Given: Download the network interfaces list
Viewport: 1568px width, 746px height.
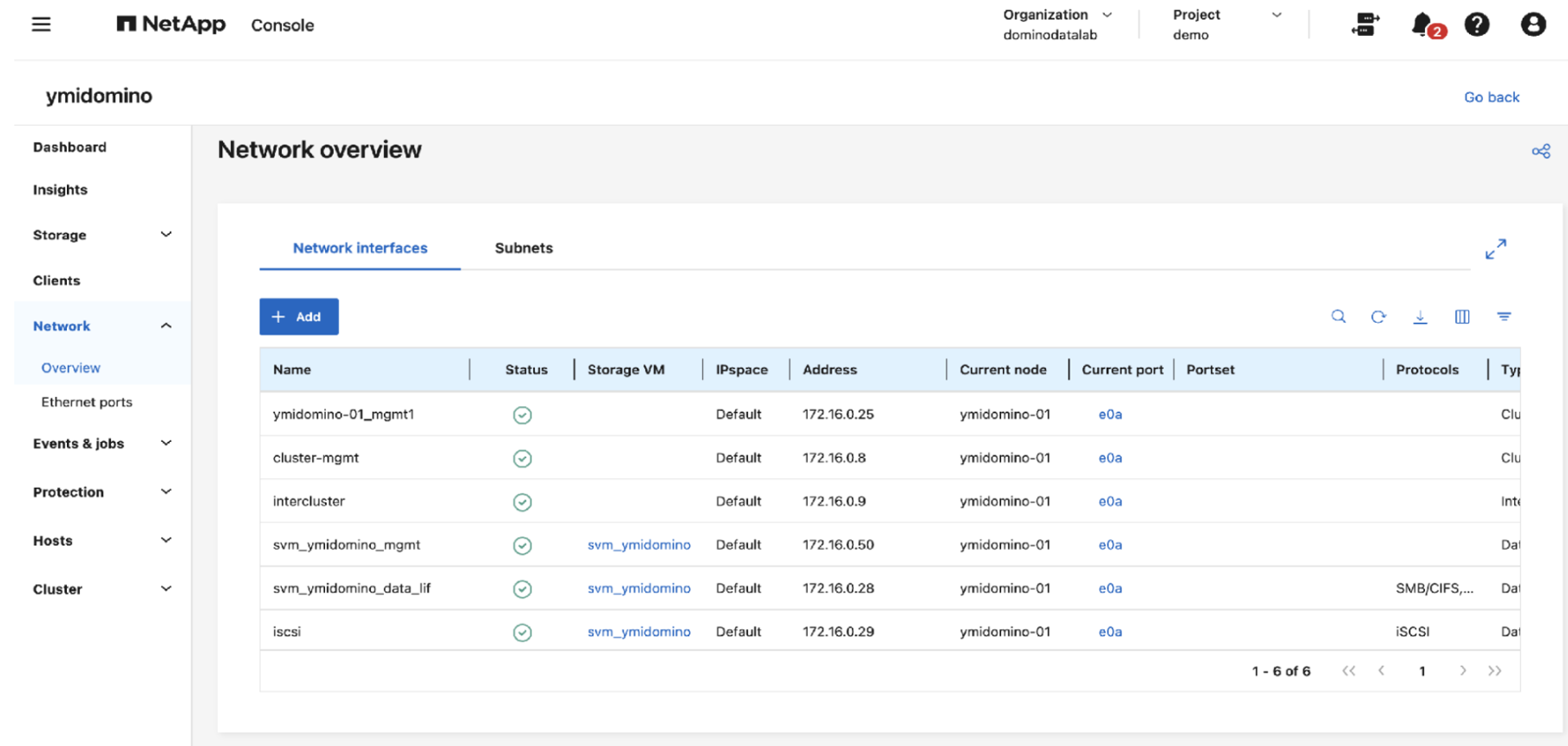Looking at the screenshot, I should (1420, 317).
